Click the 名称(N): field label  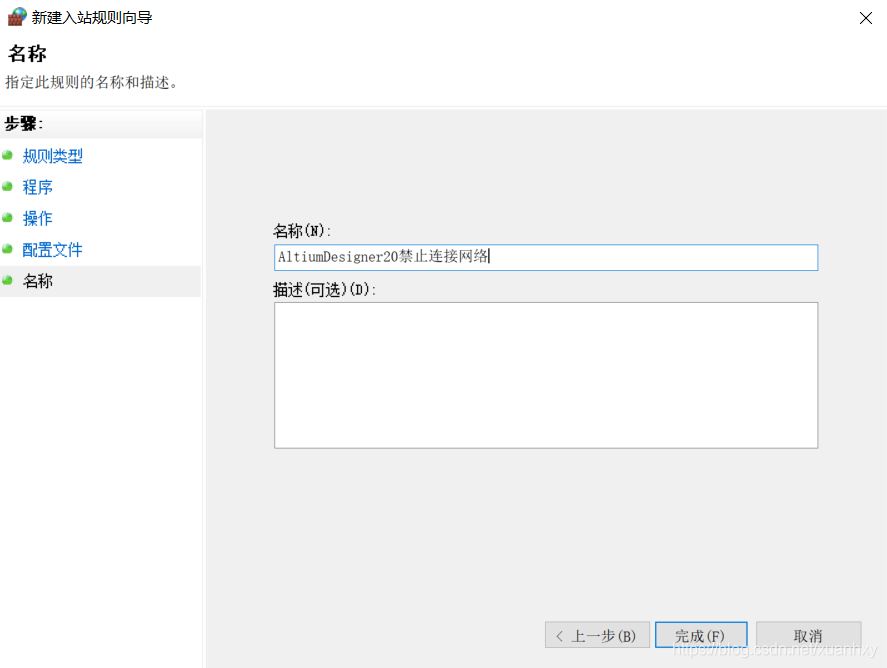[x=302, y=231]
